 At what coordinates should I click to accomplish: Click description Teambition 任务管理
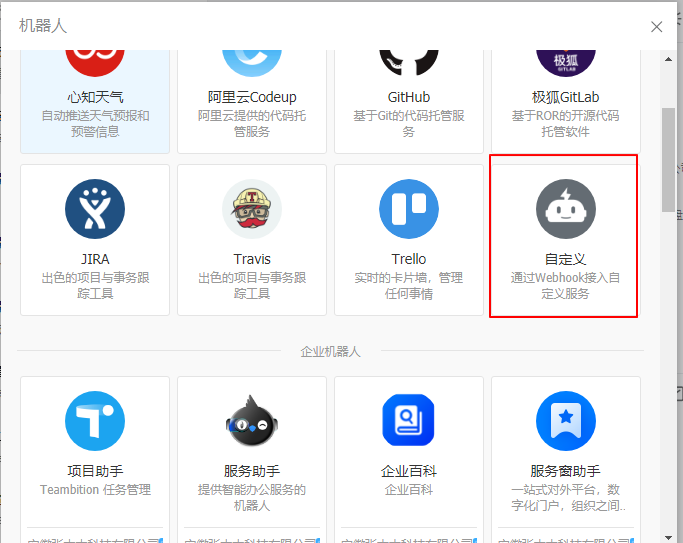tap(95, 490)
